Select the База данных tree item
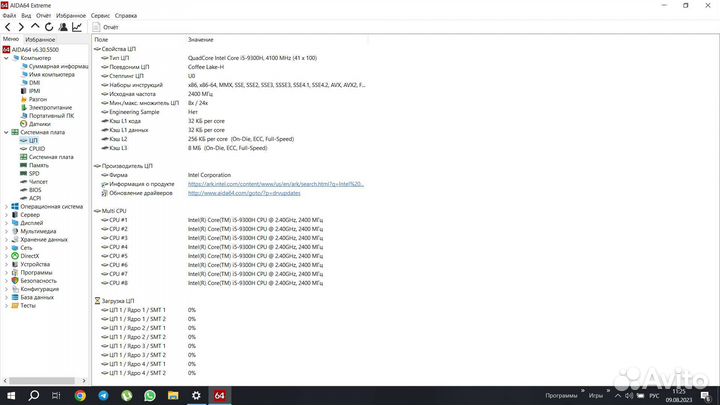The image size is (720, 405). click(33, 298)
